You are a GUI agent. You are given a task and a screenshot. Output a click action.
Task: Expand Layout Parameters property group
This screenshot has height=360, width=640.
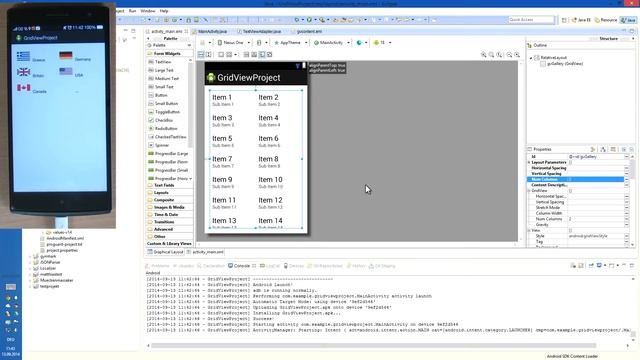(529, 162)
